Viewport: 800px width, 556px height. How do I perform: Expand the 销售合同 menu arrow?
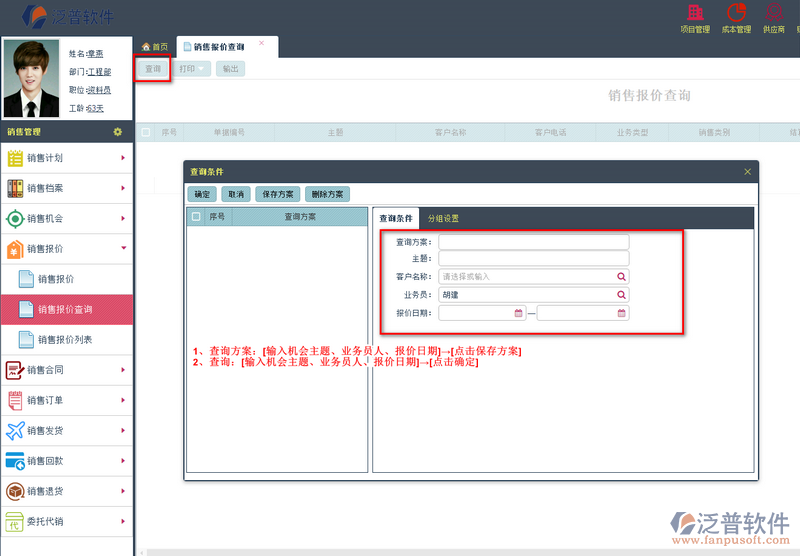[123, 370]
